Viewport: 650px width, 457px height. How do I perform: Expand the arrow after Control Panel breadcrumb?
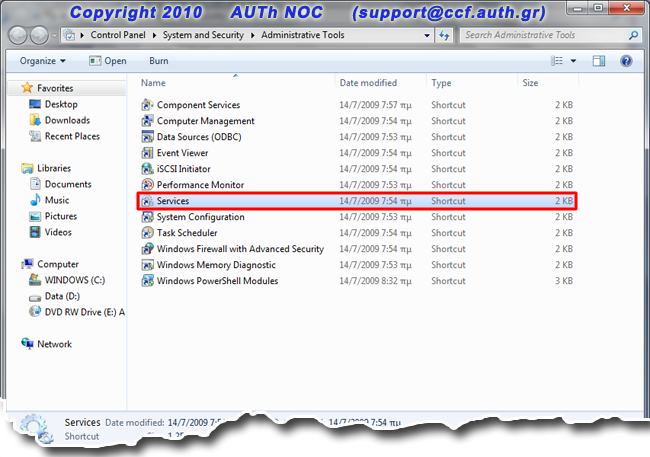[x=154, y=35]
